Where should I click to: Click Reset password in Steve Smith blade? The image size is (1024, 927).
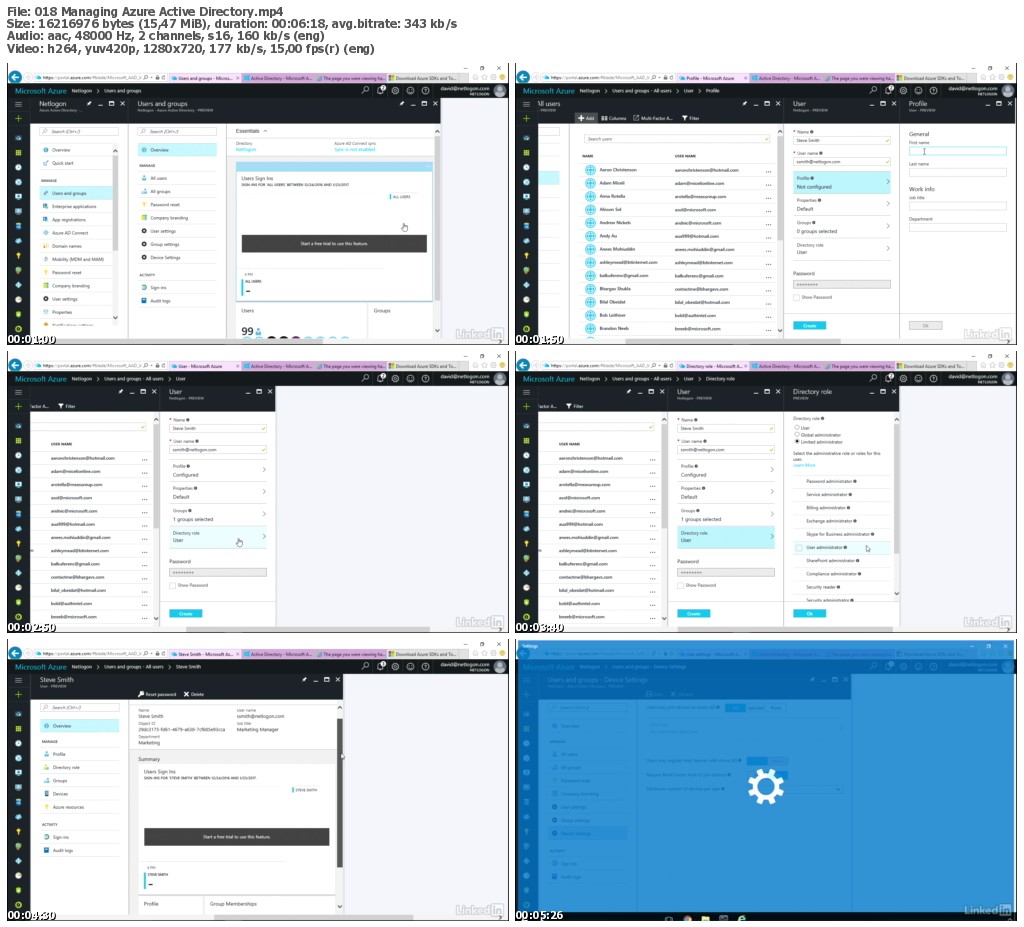(157, 694)
